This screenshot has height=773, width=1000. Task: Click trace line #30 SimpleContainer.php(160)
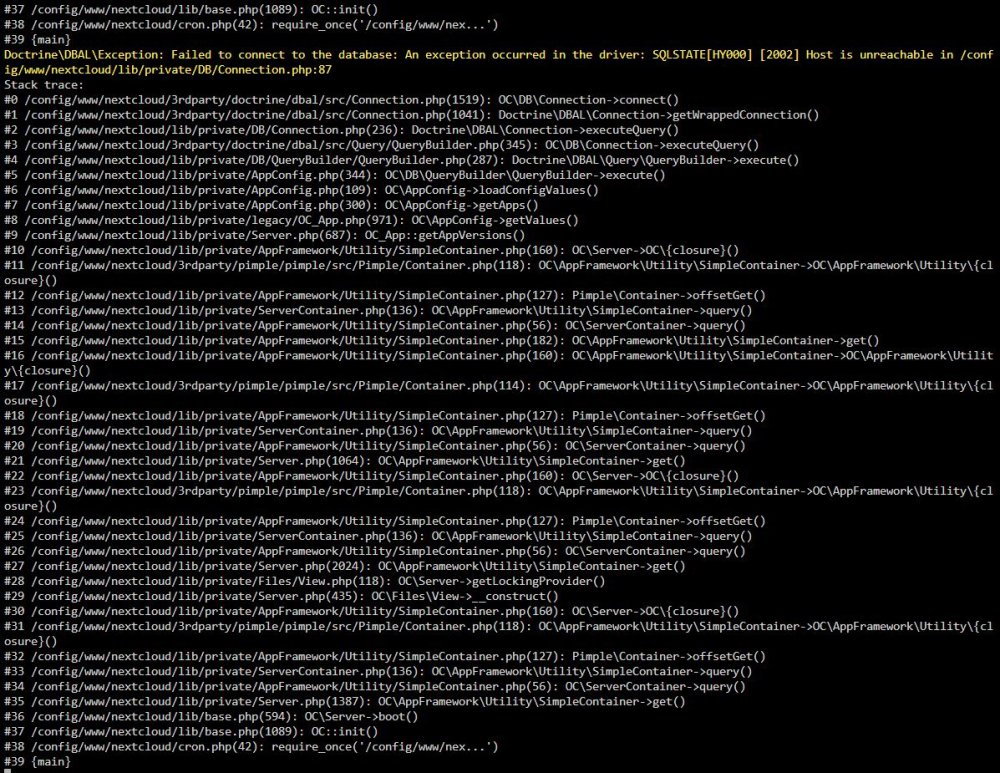371,611
